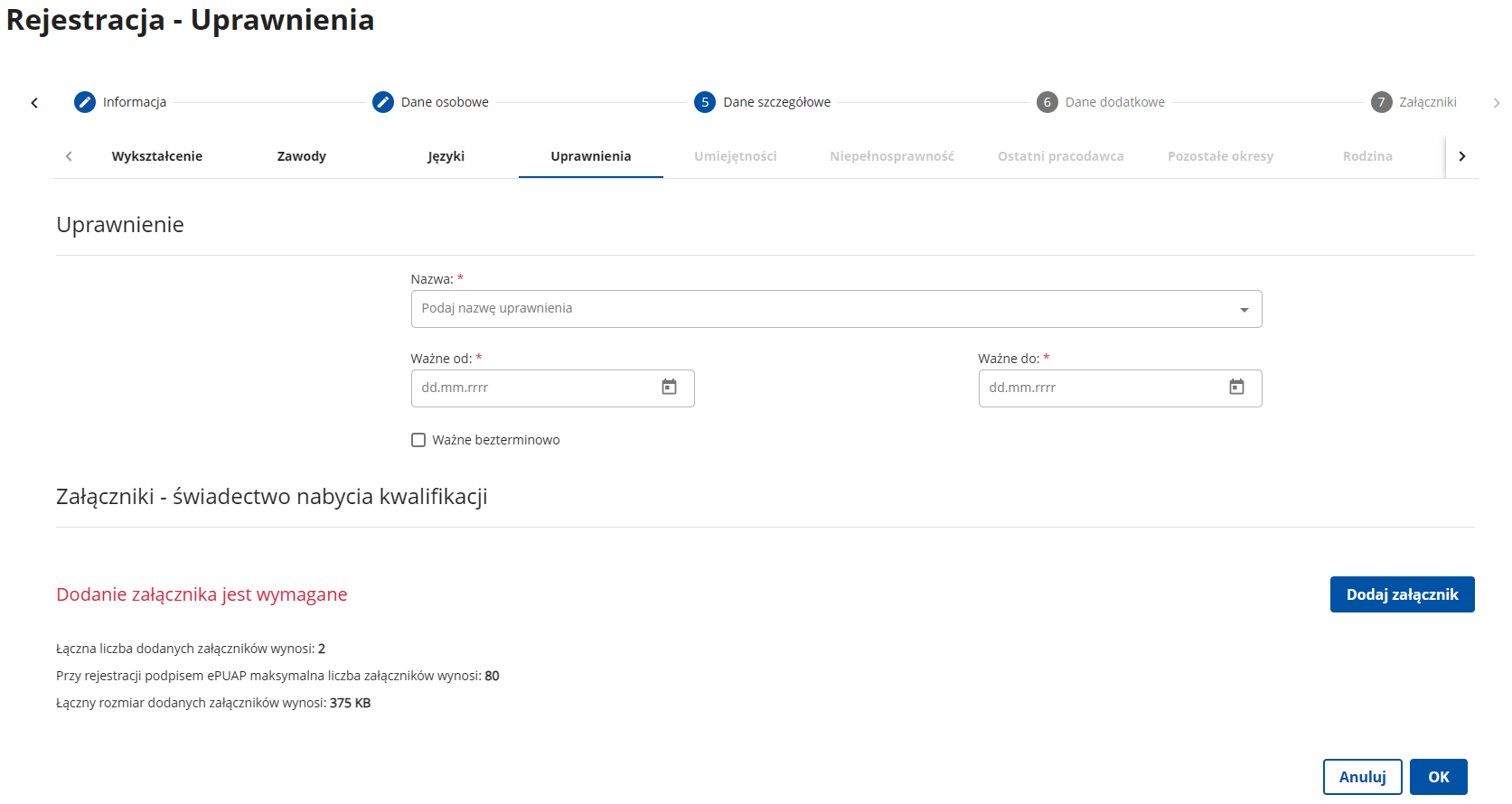Click the Dodaj załącznik button

1403,594
